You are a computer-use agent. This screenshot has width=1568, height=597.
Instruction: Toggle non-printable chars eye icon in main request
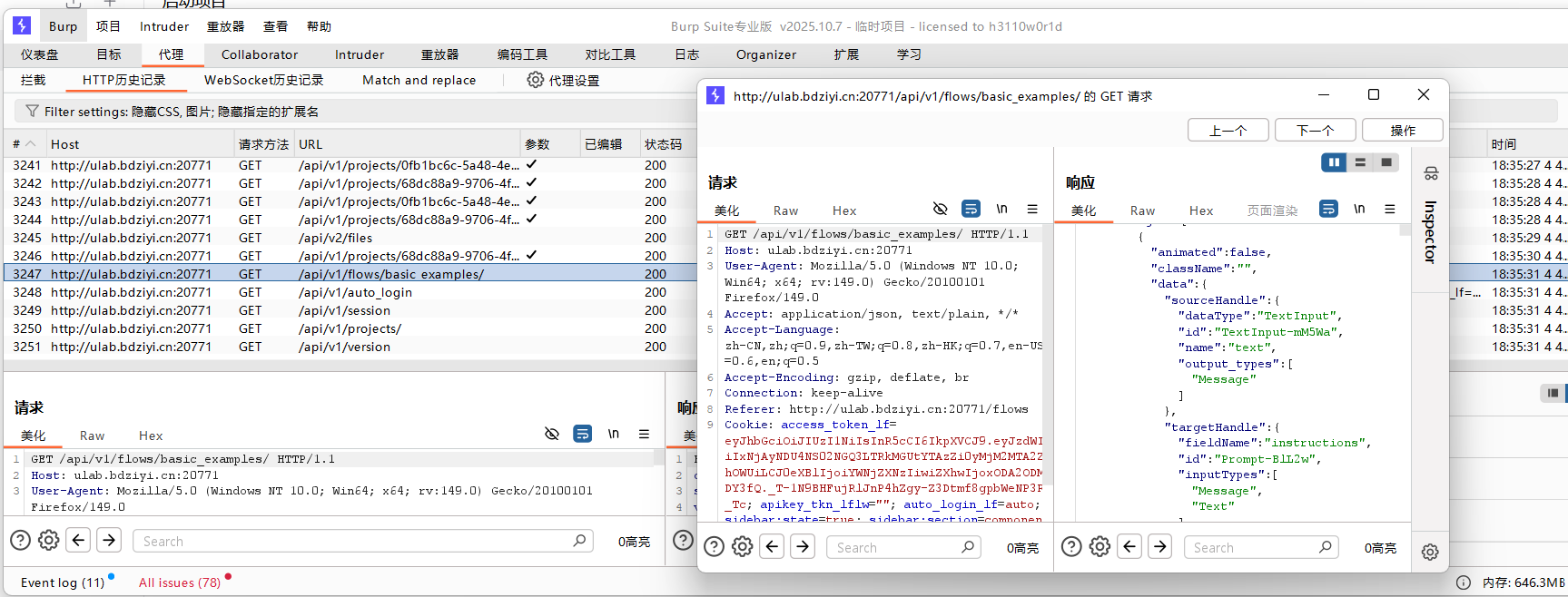pos(552,434)
